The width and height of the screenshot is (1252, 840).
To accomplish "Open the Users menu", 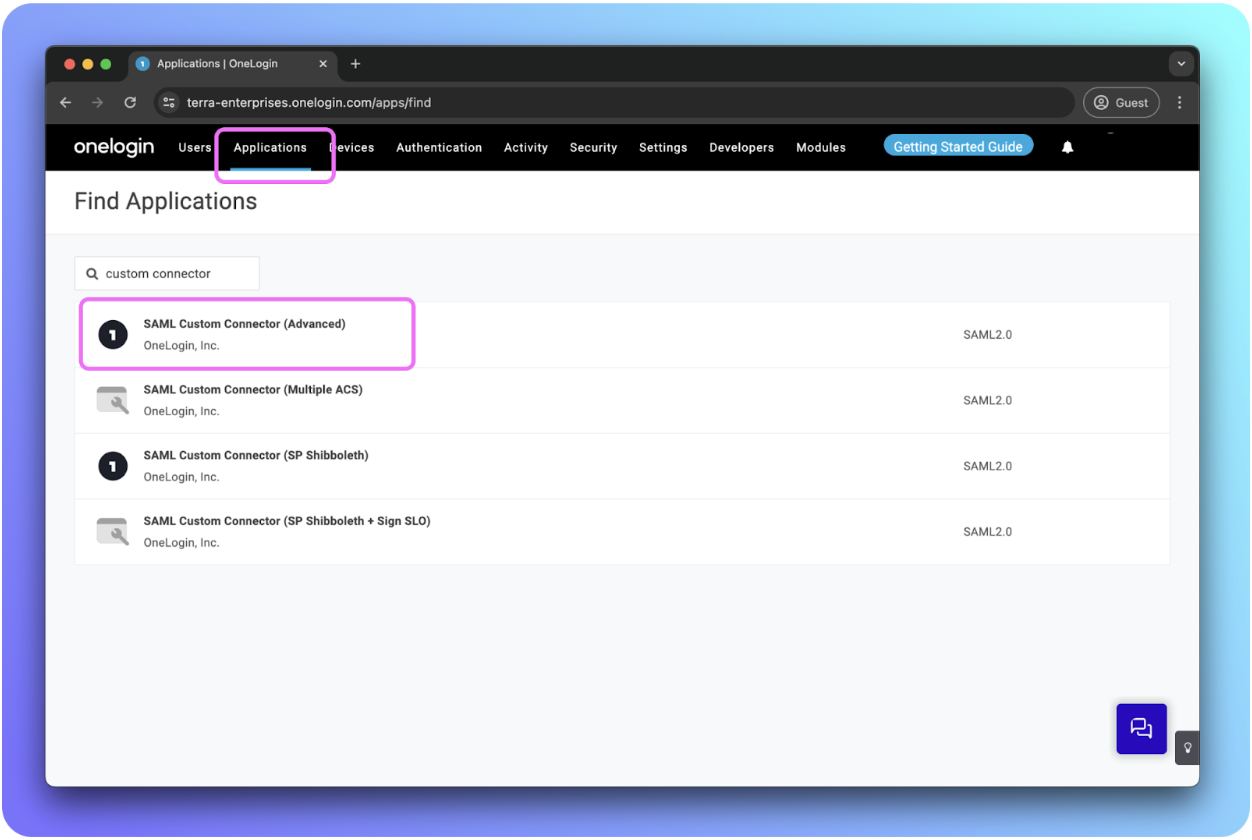I will click(x=195, y=147).
